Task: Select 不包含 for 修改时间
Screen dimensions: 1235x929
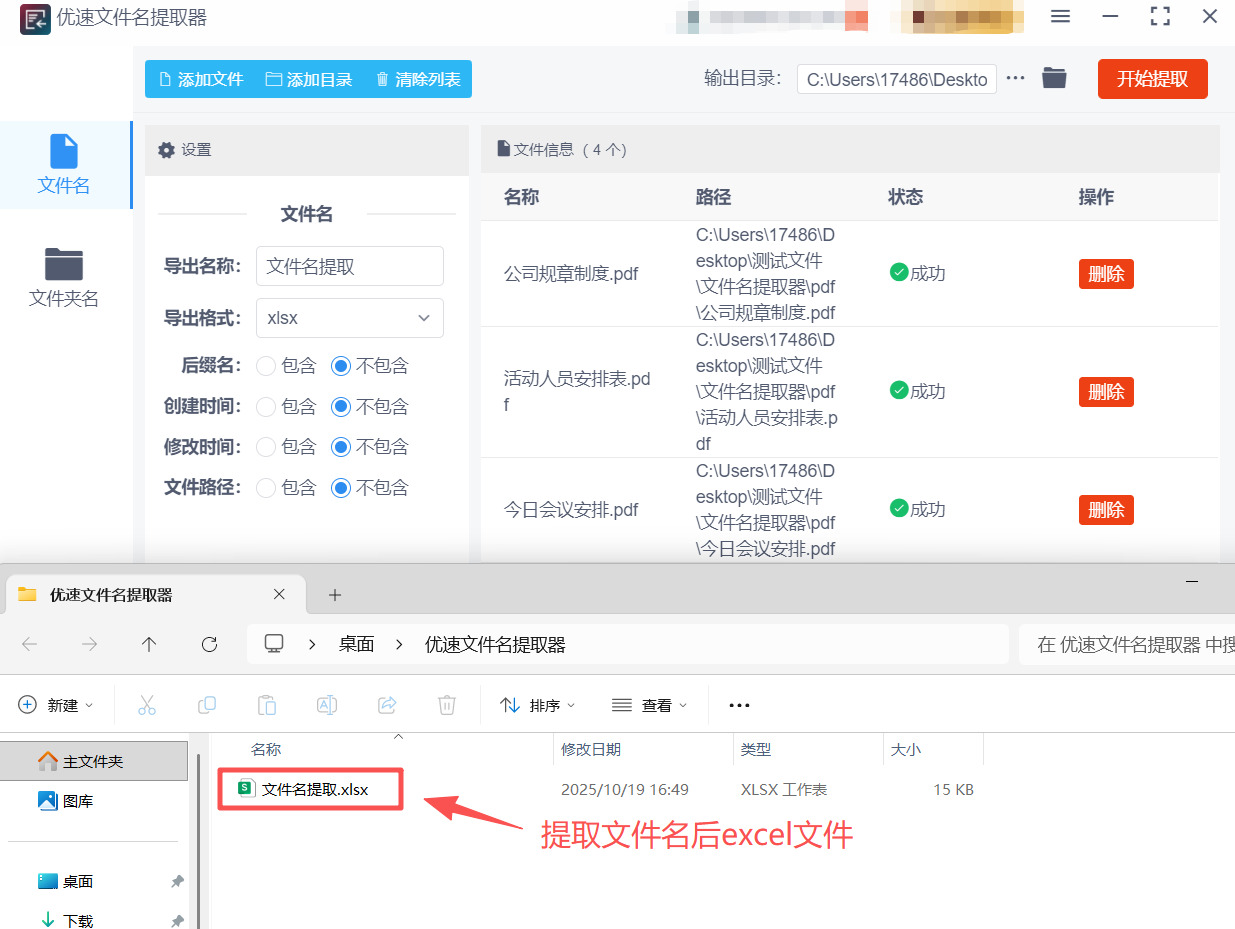Action: click(370, 447)
